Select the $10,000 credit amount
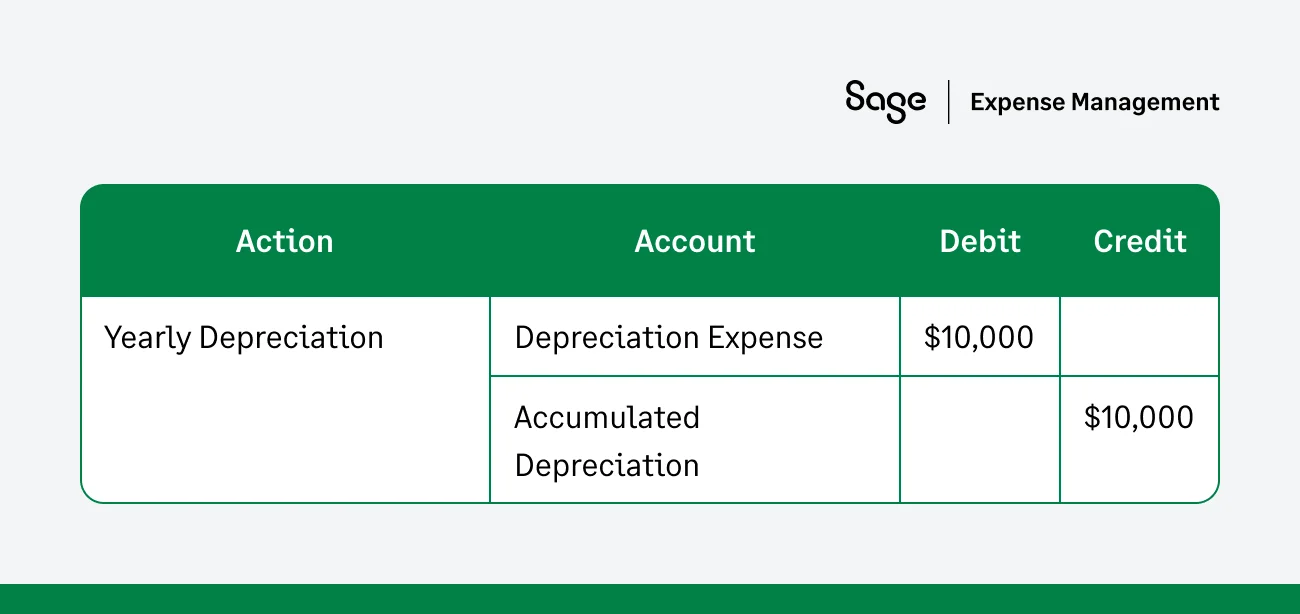 [x=1139, y=417]
